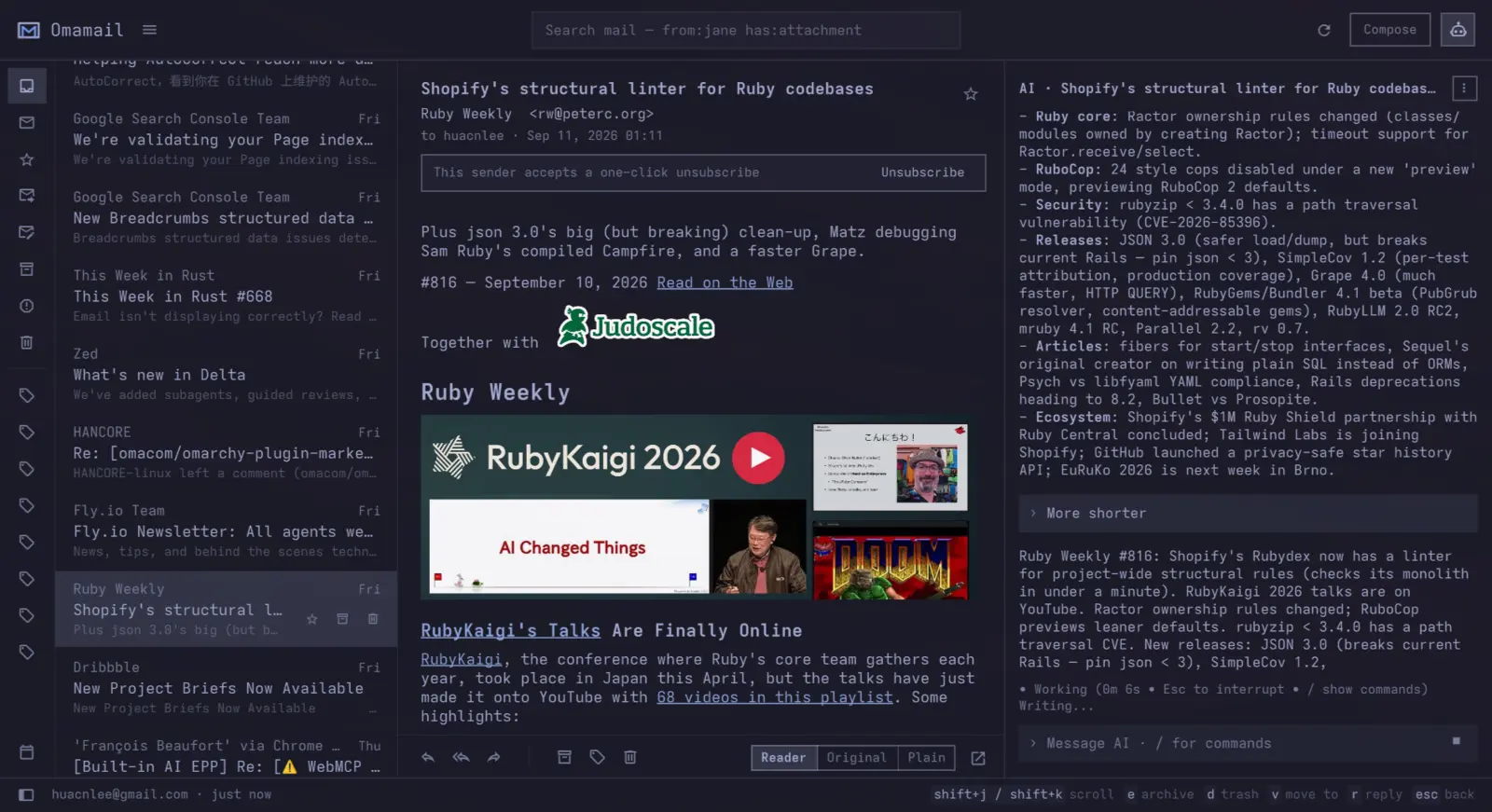Forward the open email
Viewport: 1492px width, 812px height.
click(x=494, y=758)
